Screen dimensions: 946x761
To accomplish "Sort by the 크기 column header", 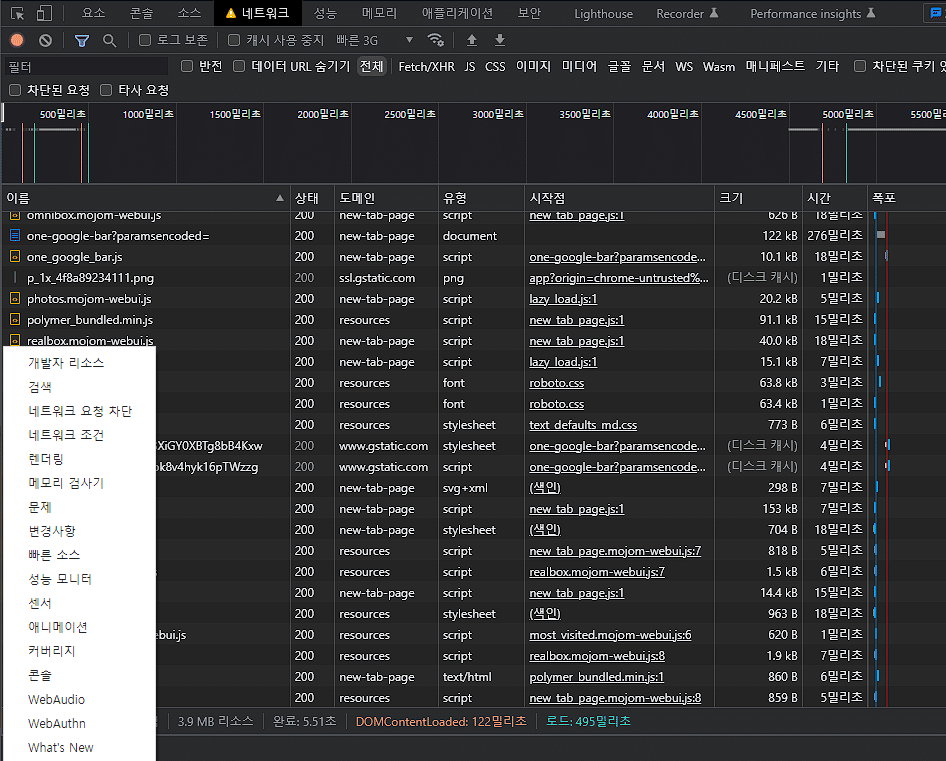I will [758, 198].
